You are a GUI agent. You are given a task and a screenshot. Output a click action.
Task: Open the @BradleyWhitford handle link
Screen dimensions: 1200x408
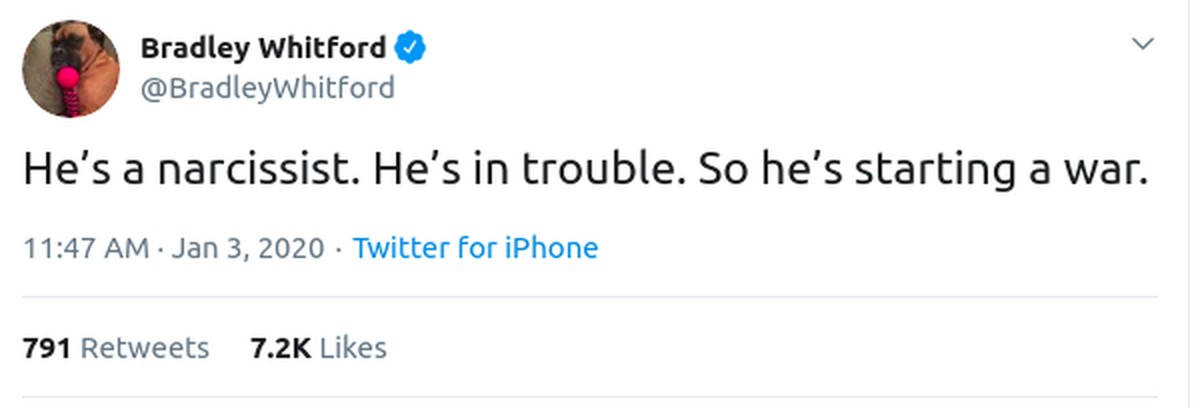267,88
